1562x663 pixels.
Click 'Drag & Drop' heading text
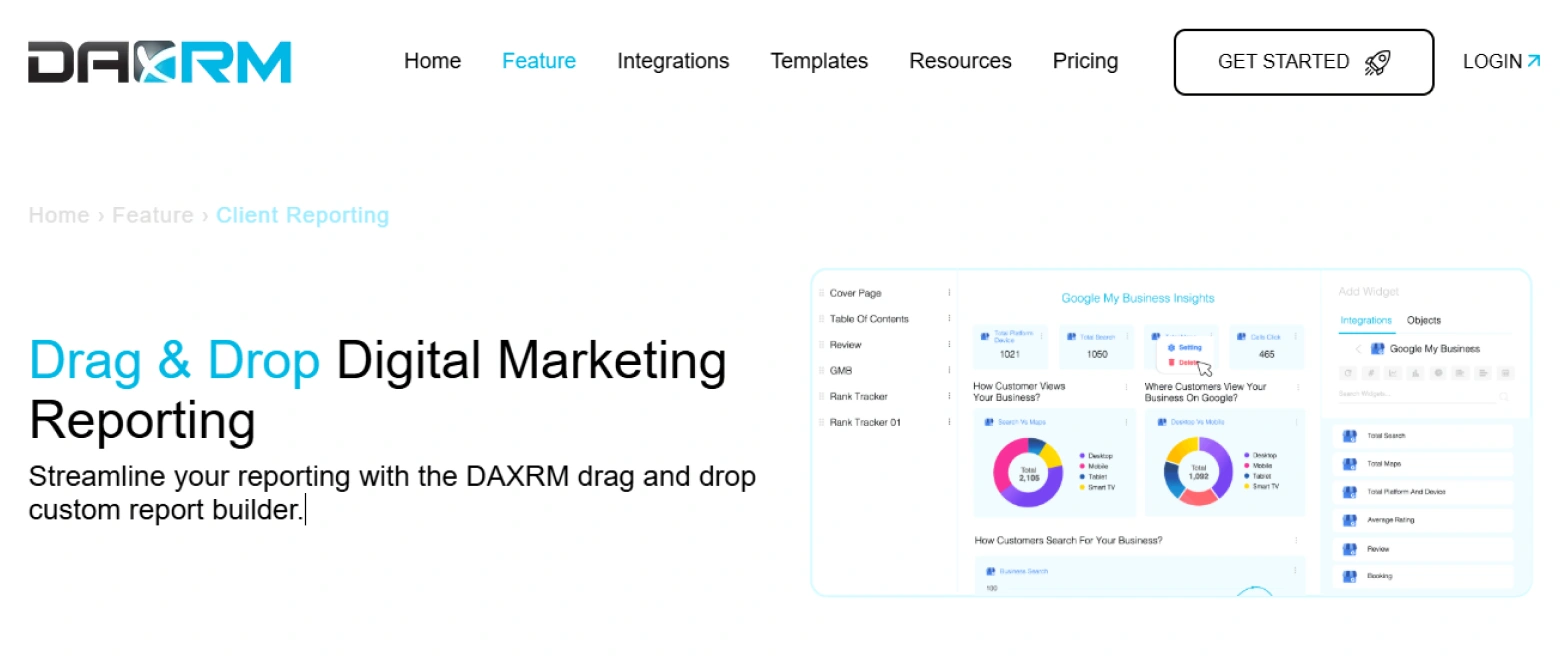(x=175, y=360)
